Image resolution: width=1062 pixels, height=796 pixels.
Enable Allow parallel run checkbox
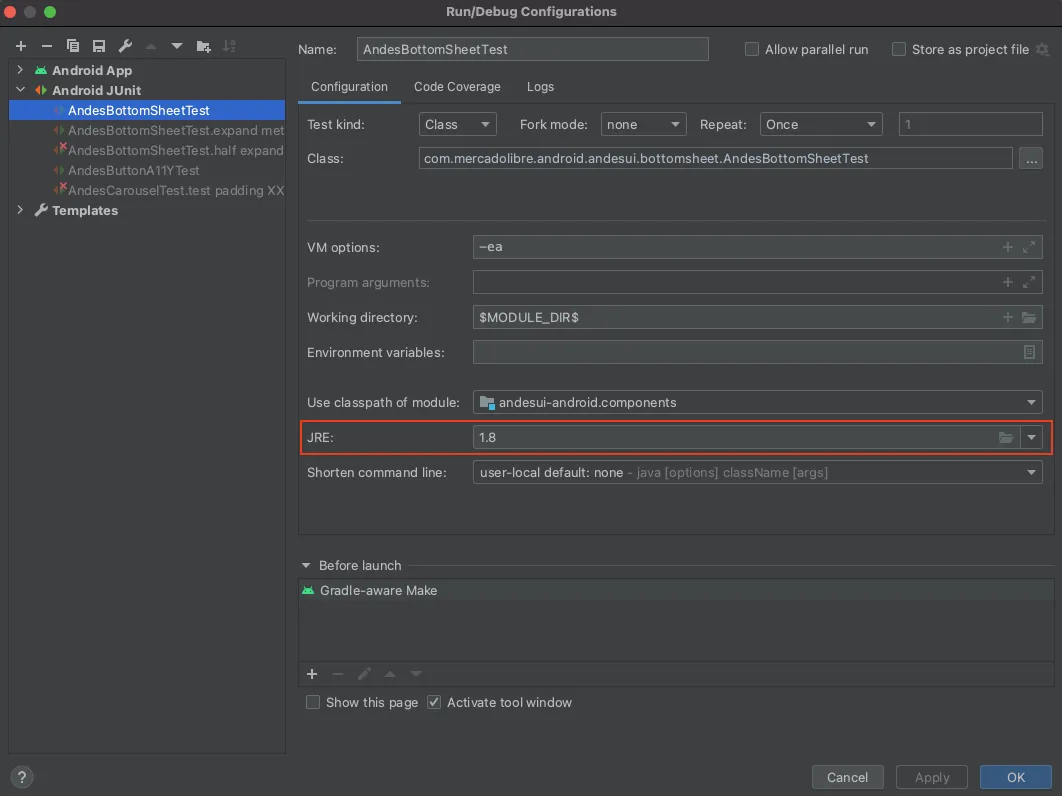tap(752, 49)
